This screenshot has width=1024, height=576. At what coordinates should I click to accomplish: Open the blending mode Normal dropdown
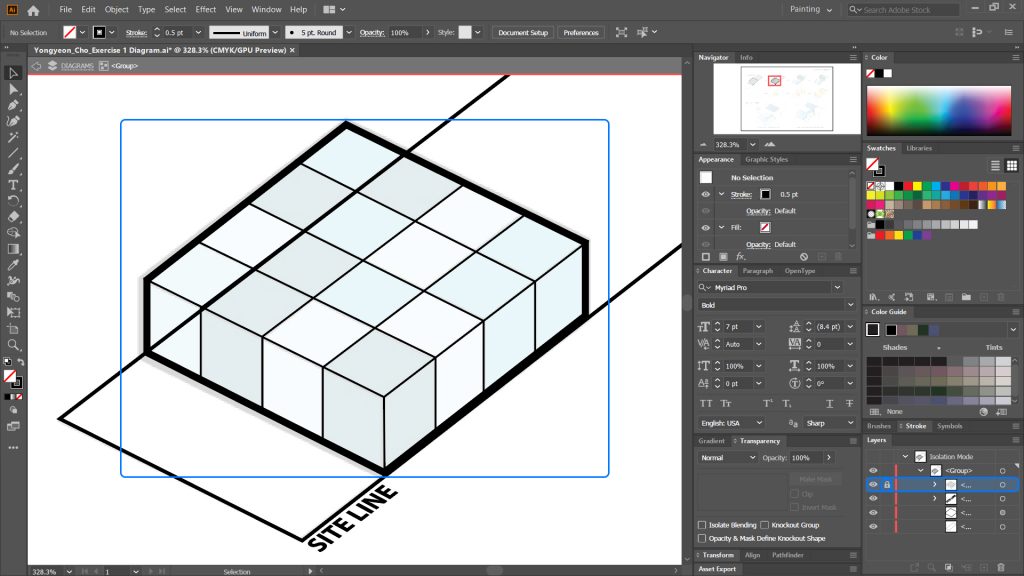point(727,458)
